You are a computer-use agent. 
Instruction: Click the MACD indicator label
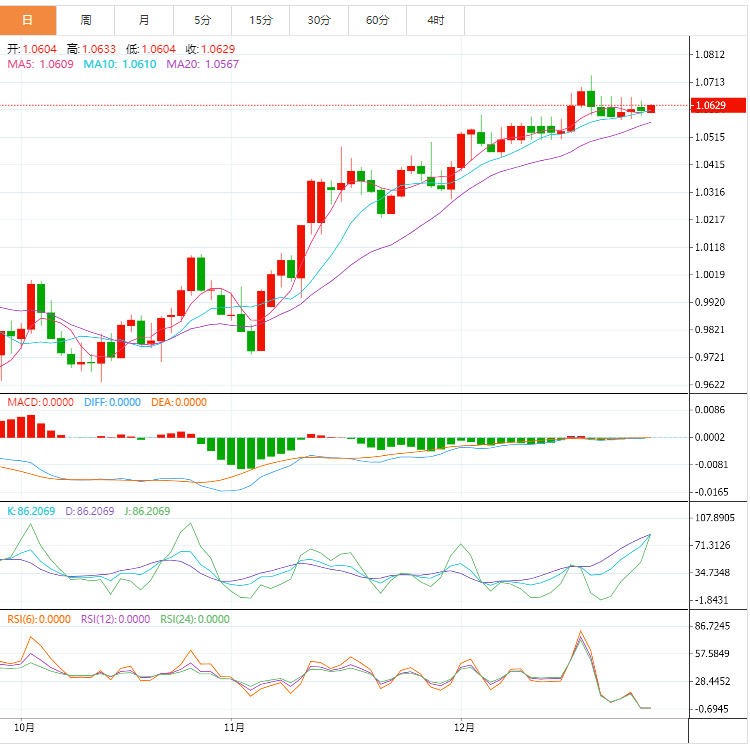(40, 402)
